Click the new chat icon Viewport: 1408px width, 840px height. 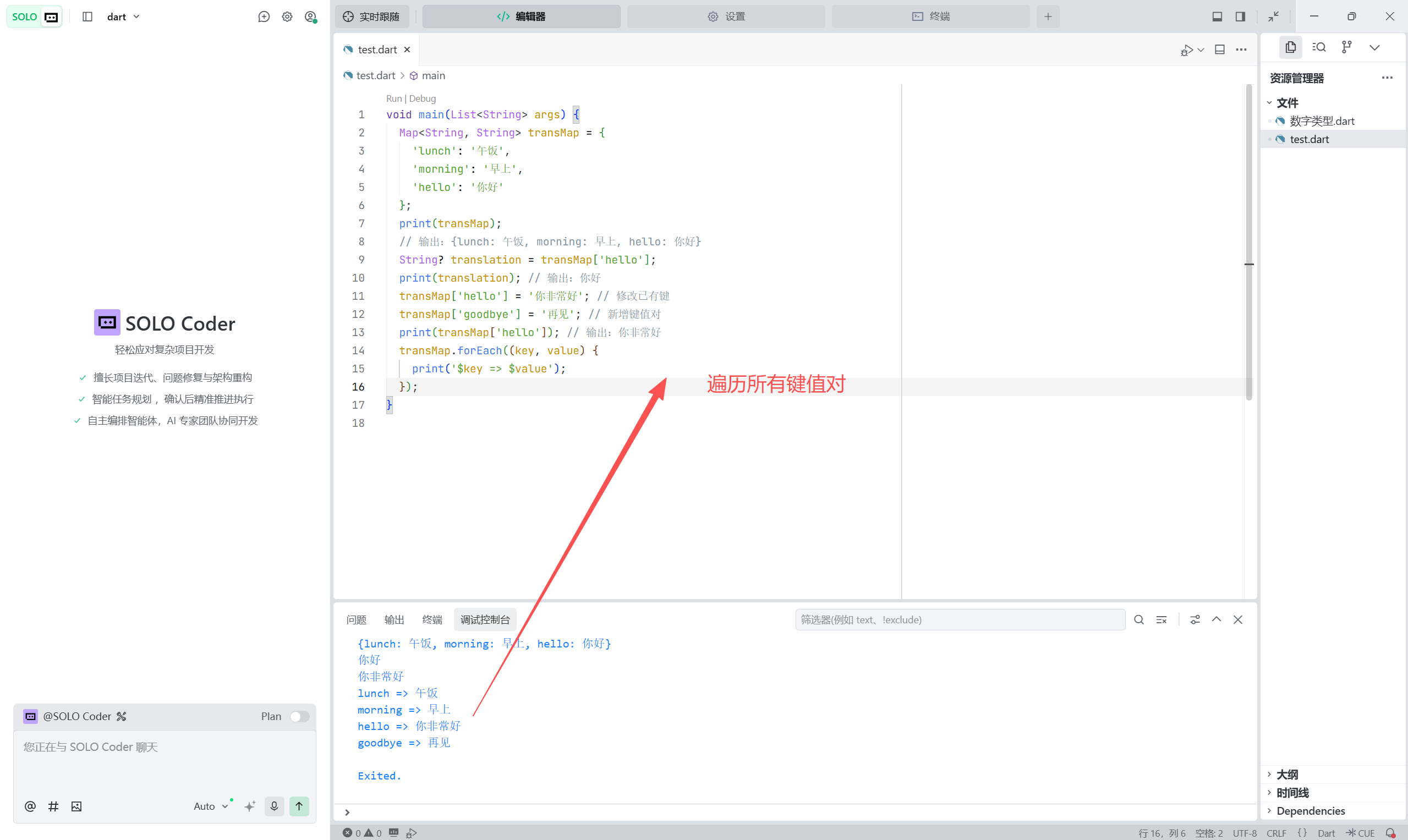pos(264,17)
